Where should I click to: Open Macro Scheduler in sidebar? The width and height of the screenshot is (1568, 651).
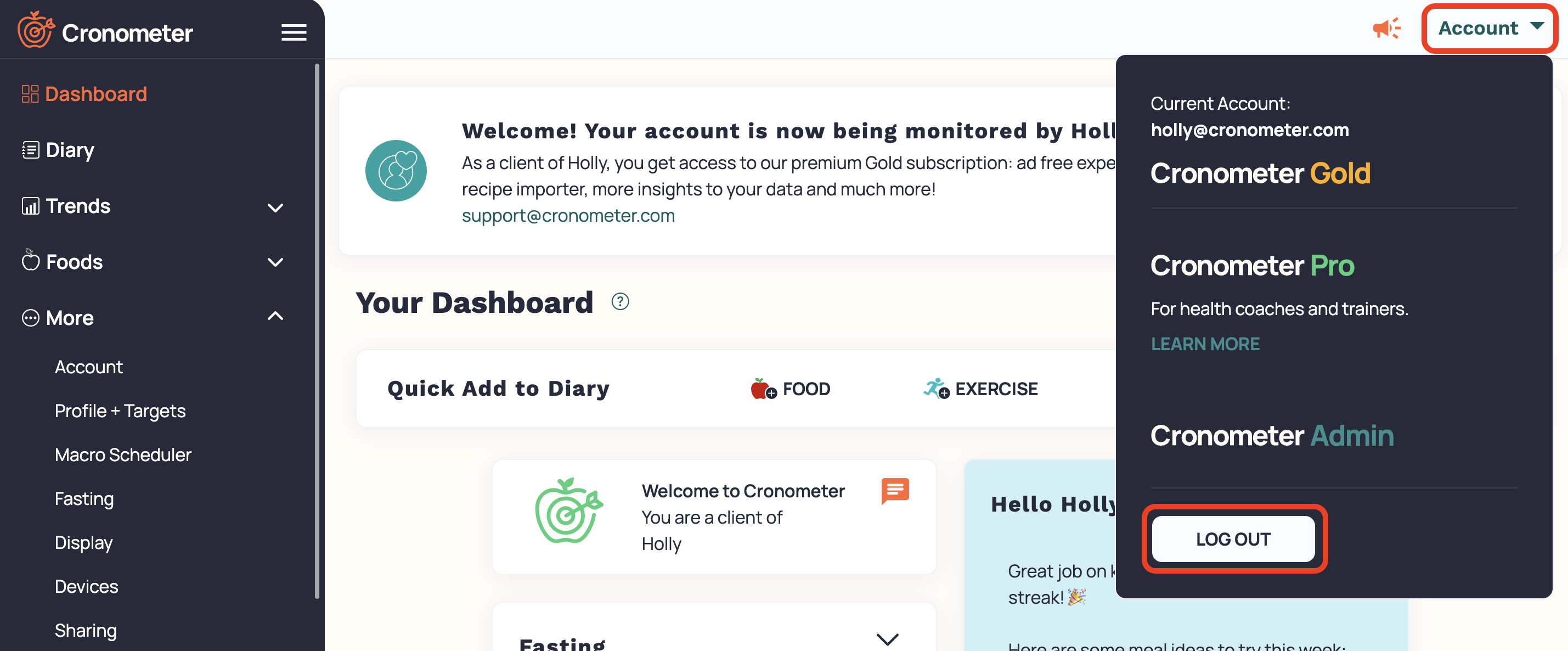click(x=123, y=454)
